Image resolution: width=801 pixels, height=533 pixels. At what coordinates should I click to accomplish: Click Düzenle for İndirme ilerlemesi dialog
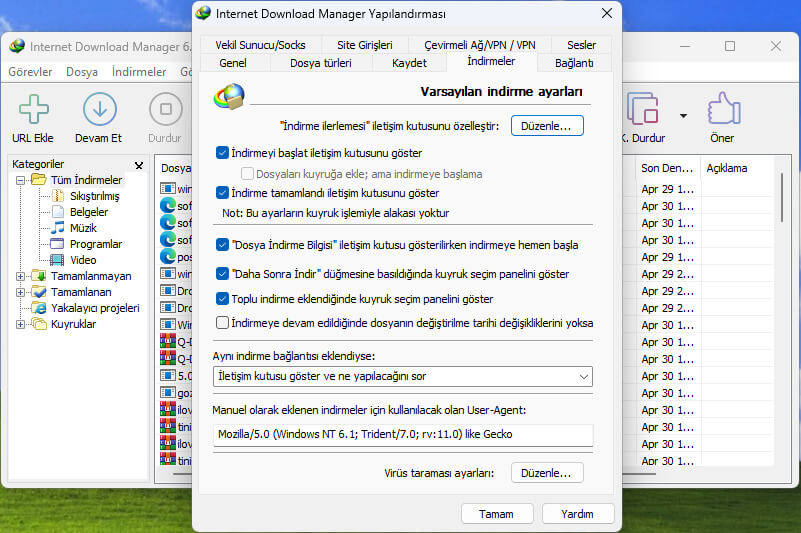tap(547, 126)
